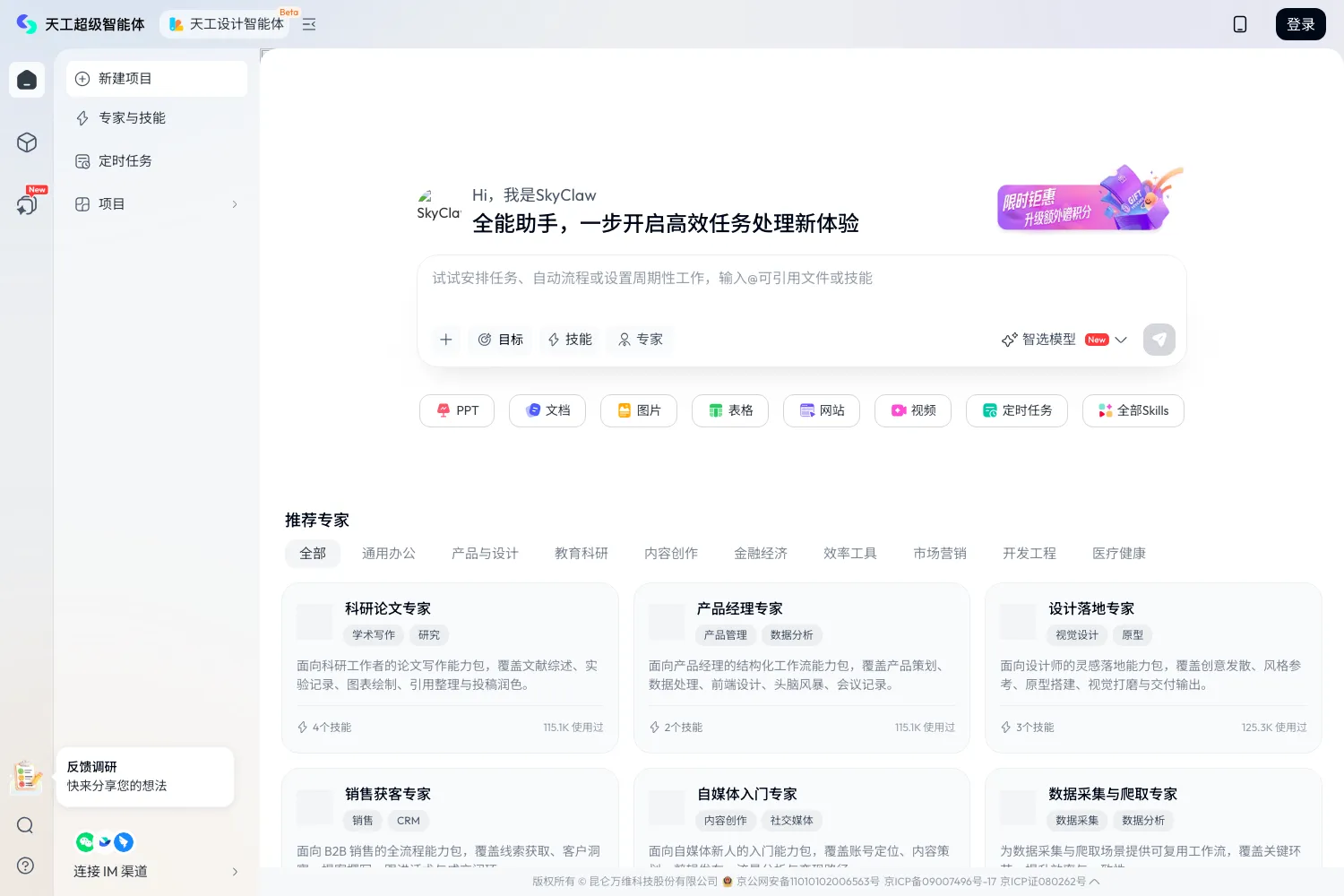Open the 京ICP备09007496号-17 footer link
Image resolution: width=1344 pixels, height=896 pixels.
(940, 882)
